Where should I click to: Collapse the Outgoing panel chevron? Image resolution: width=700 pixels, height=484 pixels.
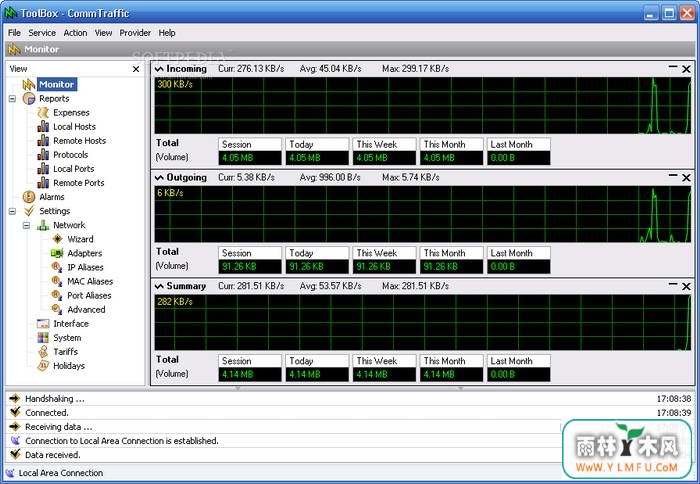(x=159, y=178)
